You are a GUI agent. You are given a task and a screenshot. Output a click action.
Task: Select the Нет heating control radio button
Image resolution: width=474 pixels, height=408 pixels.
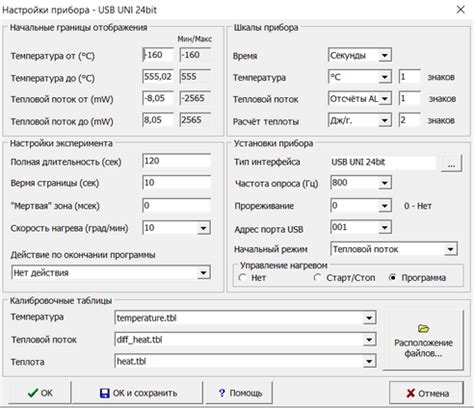242,277
